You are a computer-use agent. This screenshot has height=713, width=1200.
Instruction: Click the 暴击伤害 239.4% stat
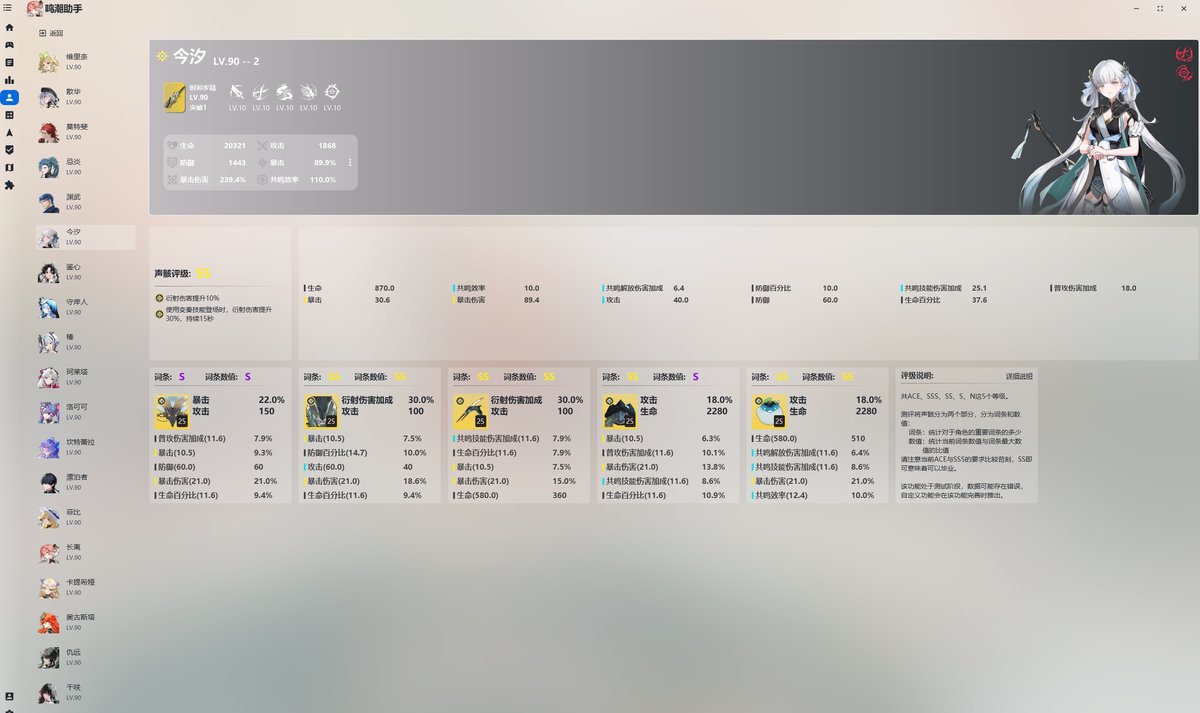(x=207, y=179)
